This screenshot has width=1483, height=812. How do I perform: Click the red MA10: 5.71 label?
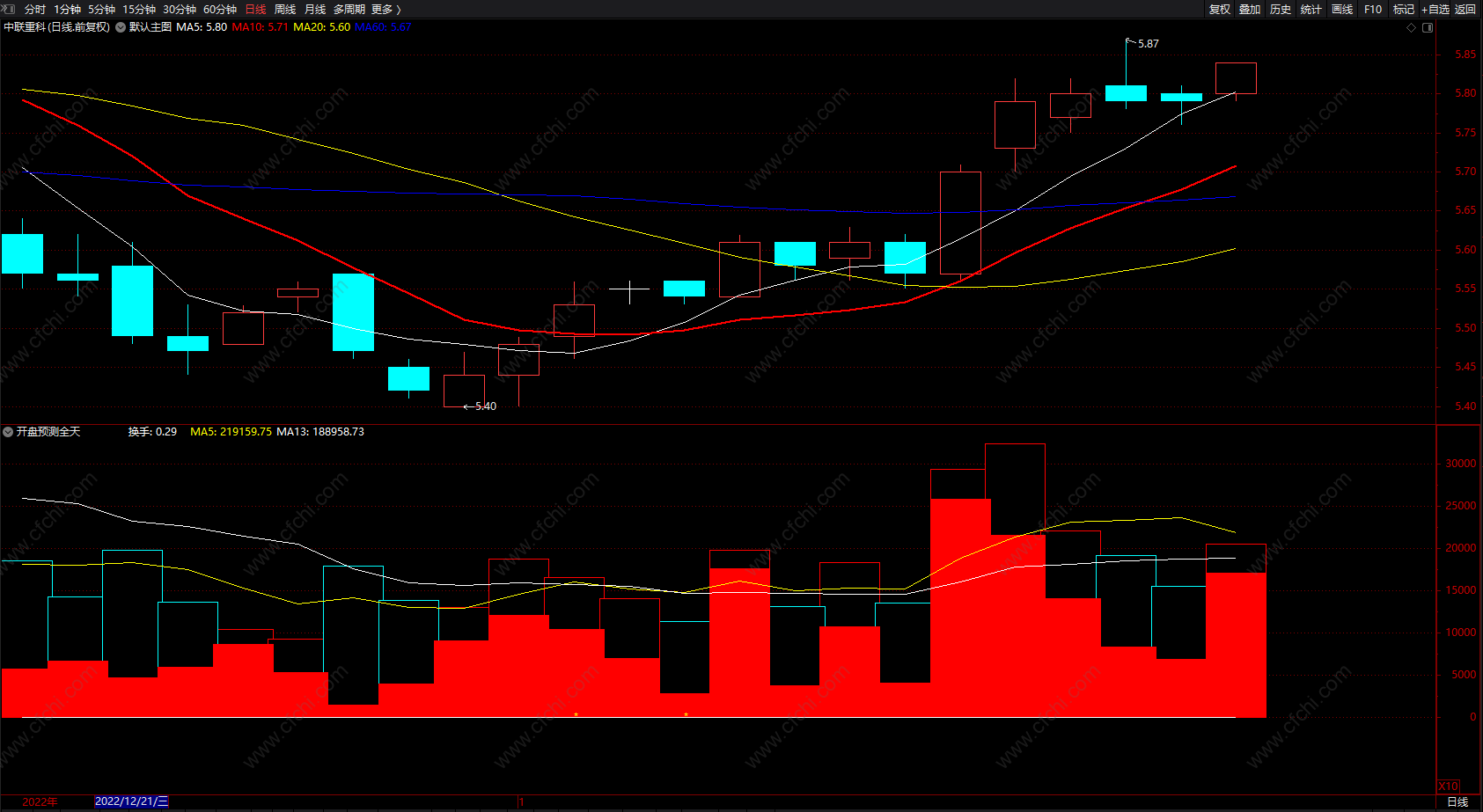coord(260,27)
